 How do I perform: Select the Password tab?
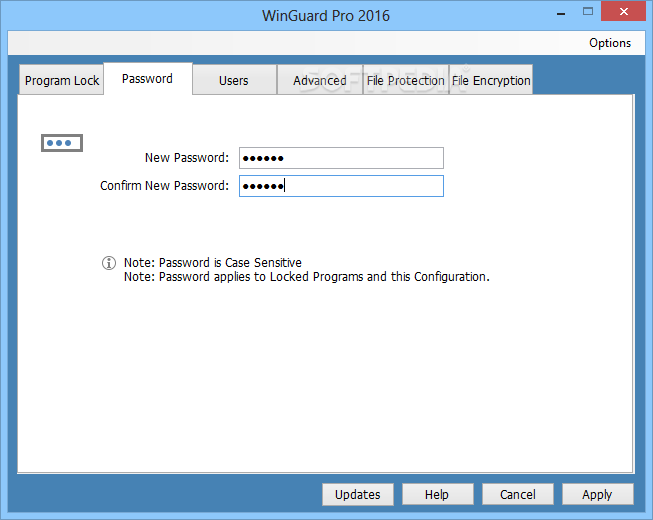tap(147, 79)
